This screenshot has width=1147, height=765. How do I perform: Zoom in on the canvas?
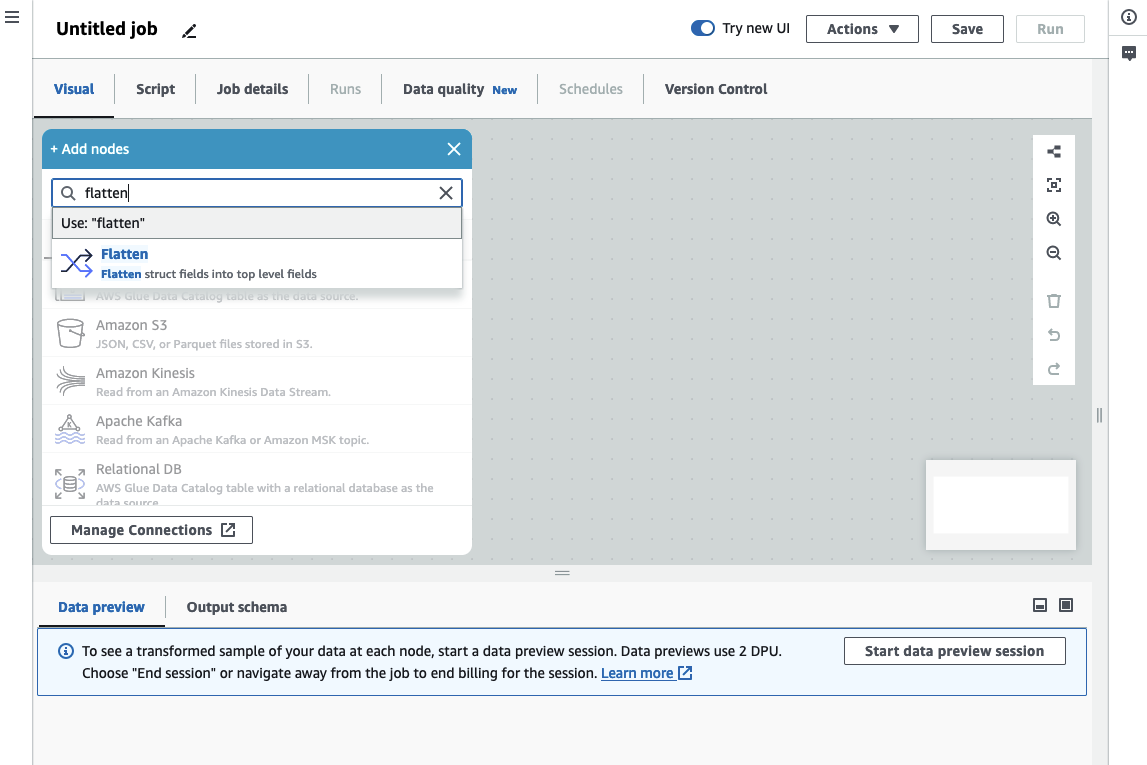(1053, 220)
